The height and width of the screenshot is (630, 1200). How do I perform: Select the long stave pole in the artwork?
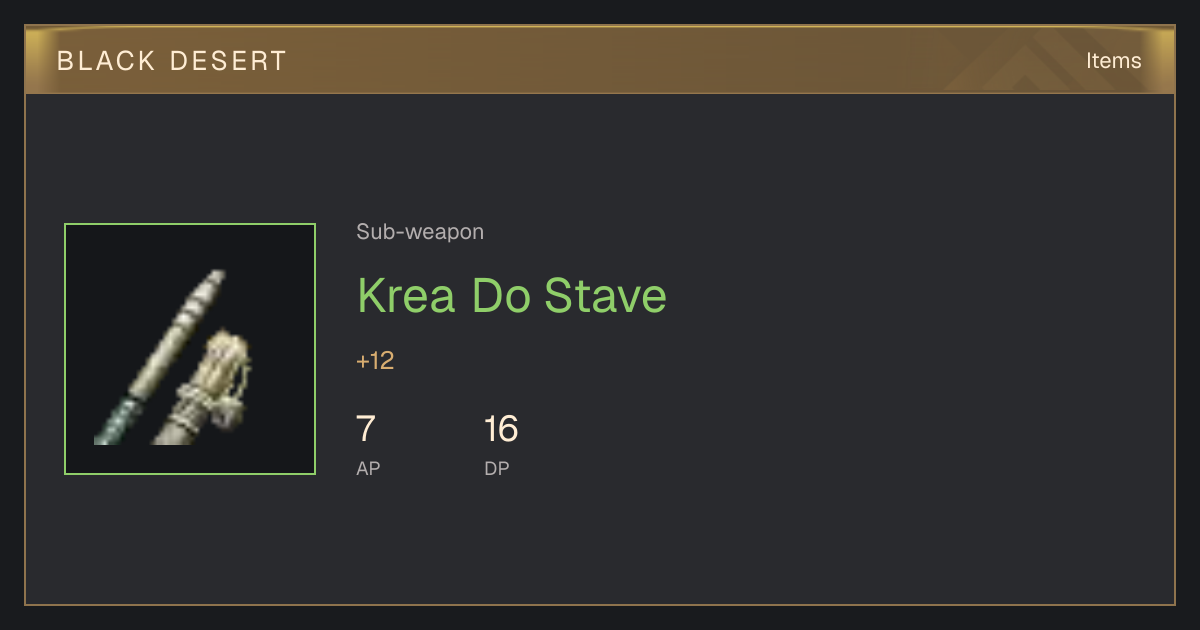point(162,356)
